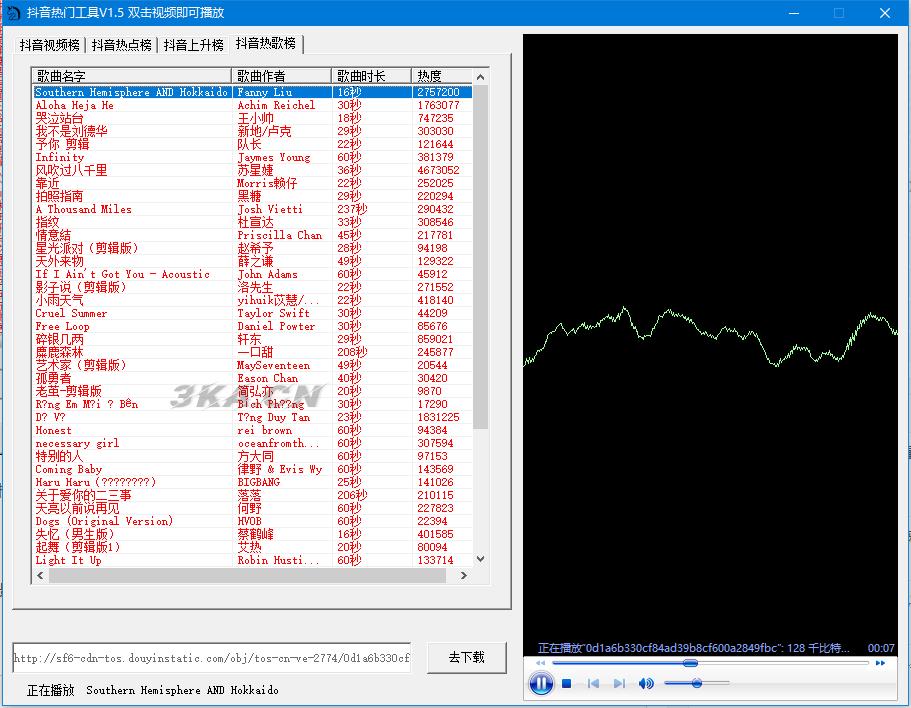Click duration cell 237秒
Viewport: 911px width, 708px height.
click(x=352, y=209)
